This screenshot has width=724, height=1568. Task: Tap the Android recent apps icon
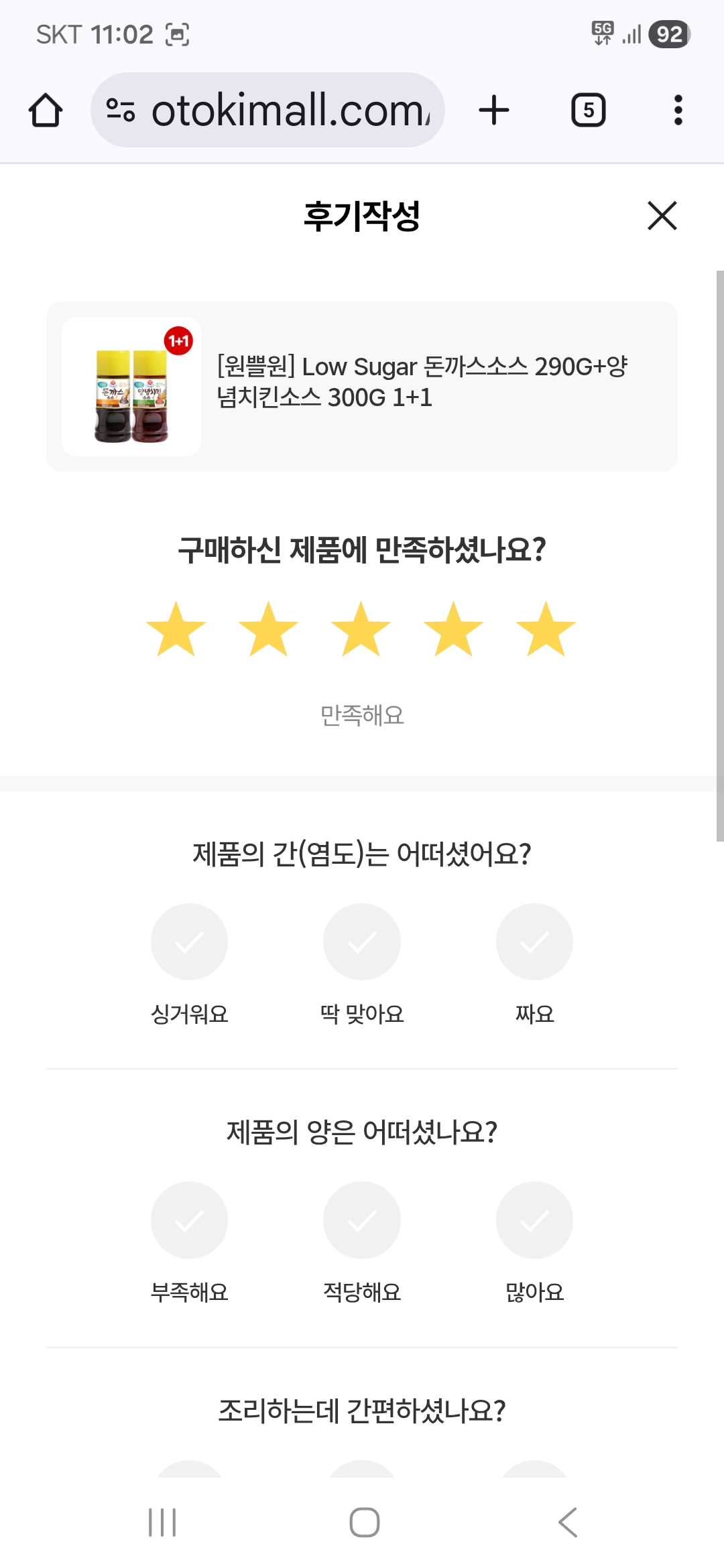coord(162,1522)
